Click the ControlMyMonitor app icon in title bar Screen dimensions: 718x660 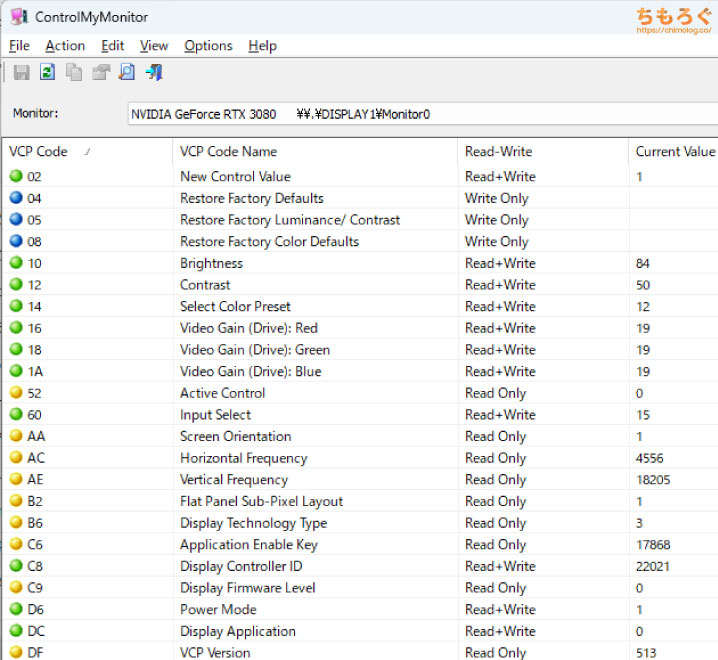click(19, 17)
